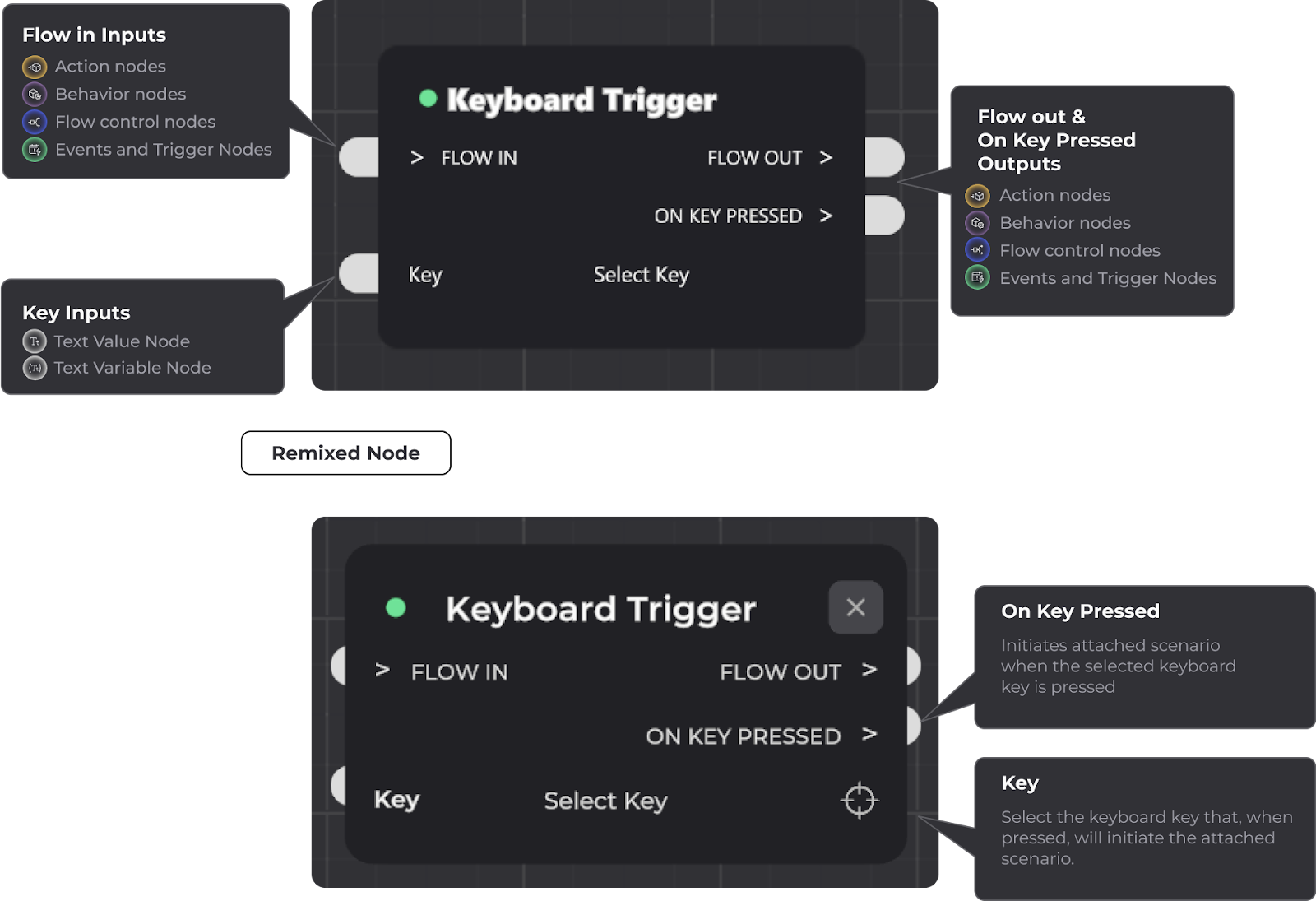Click top node's ON KEY PRESSED arrow
Viewport: 1316px width, 901px height.
click(826, 216)
